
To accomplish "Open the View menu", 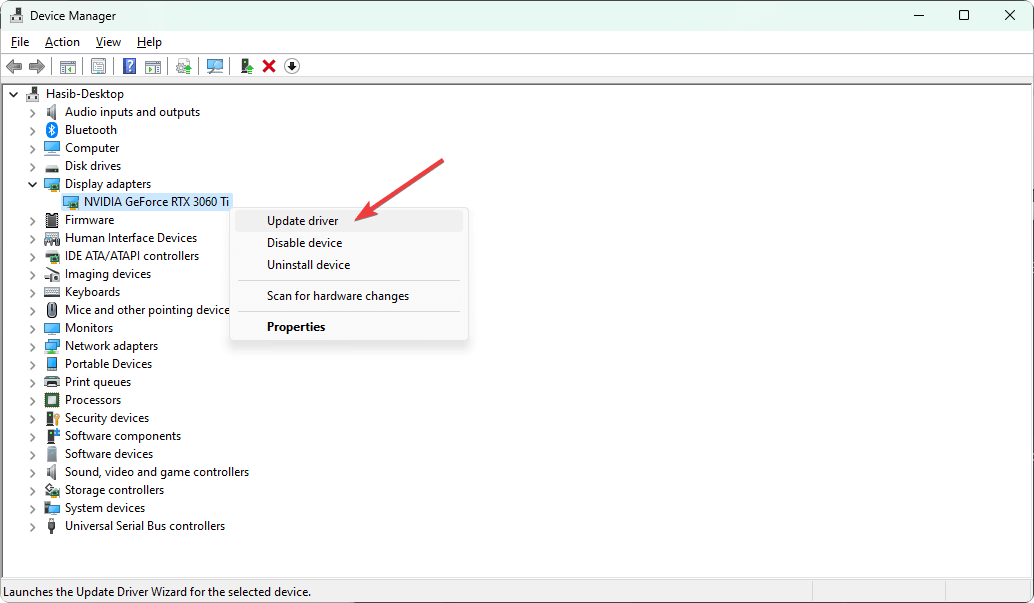I will pyautogui.click(x=108, y=42).
